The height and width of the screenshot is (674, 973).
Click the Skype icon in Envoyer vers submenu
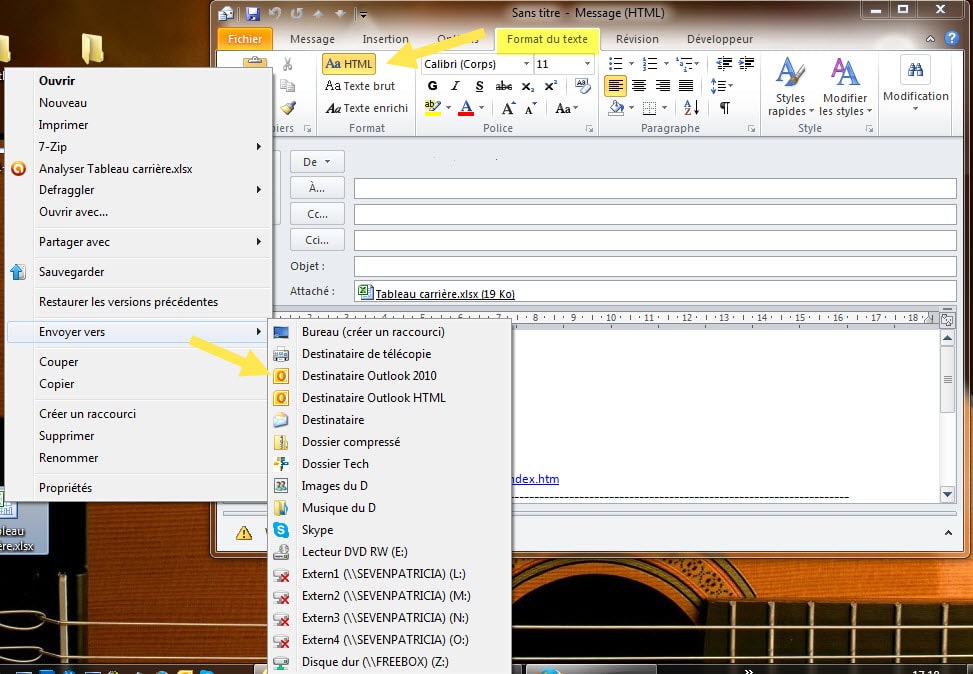point(282,530)
